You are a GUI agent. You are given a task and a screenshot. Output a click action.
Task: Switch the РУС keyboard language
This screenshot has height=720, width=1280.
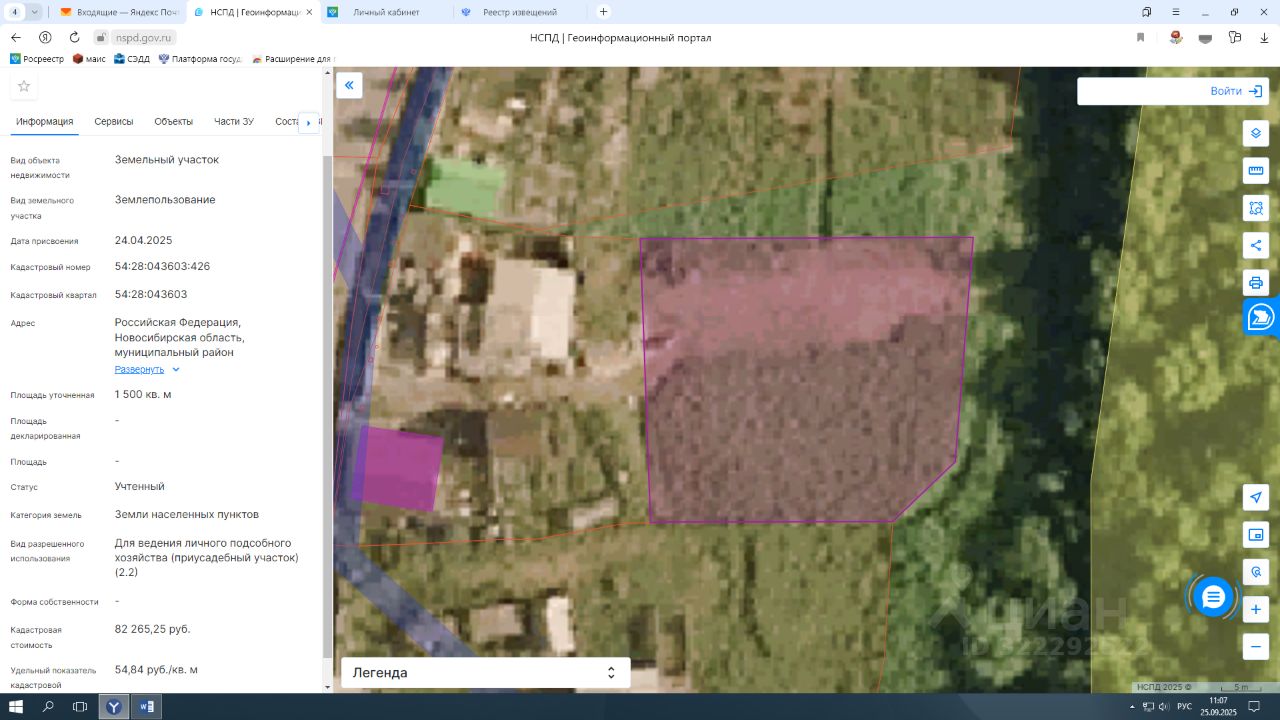pos(1184,707)
